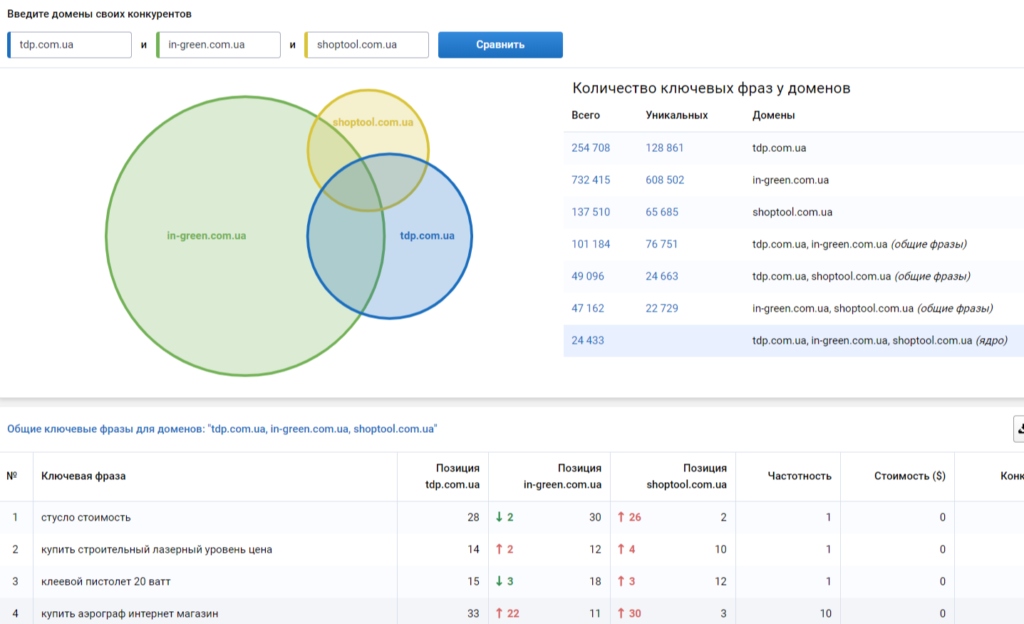Click the in-green.com.ua domain input field
The height and width of the screenshot is (624, 1024).
pos(218,45)
